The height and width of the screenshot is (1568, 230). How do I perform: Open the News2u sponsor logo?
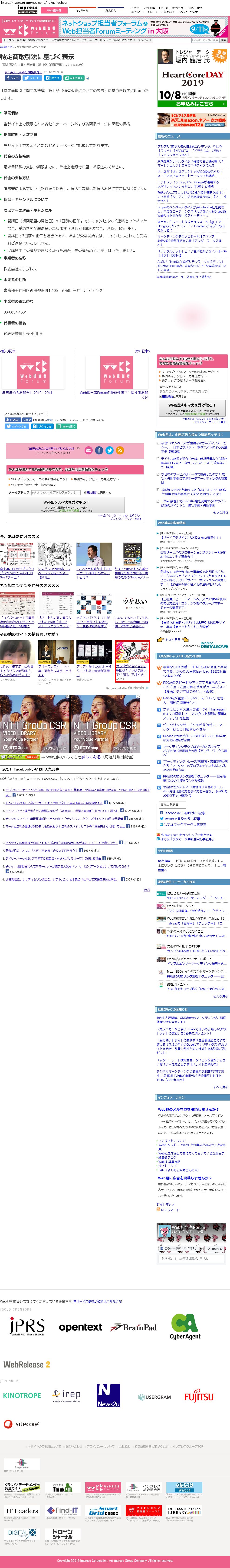(108, 1396)
